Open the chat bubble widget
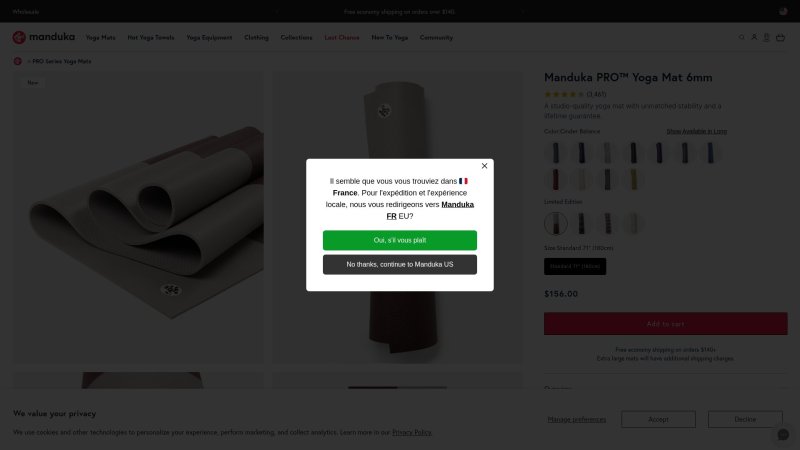The height and width of the screenshot is (450, 800). 783,434
